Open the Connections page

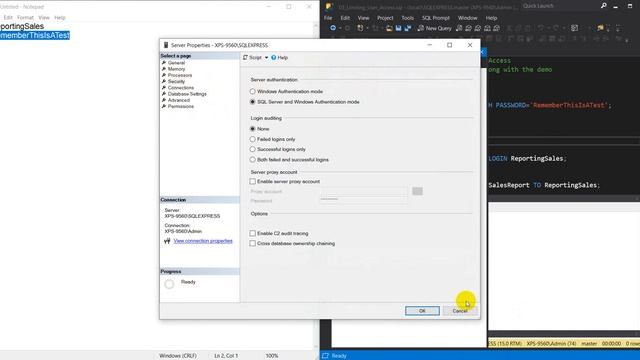point(180,88)
